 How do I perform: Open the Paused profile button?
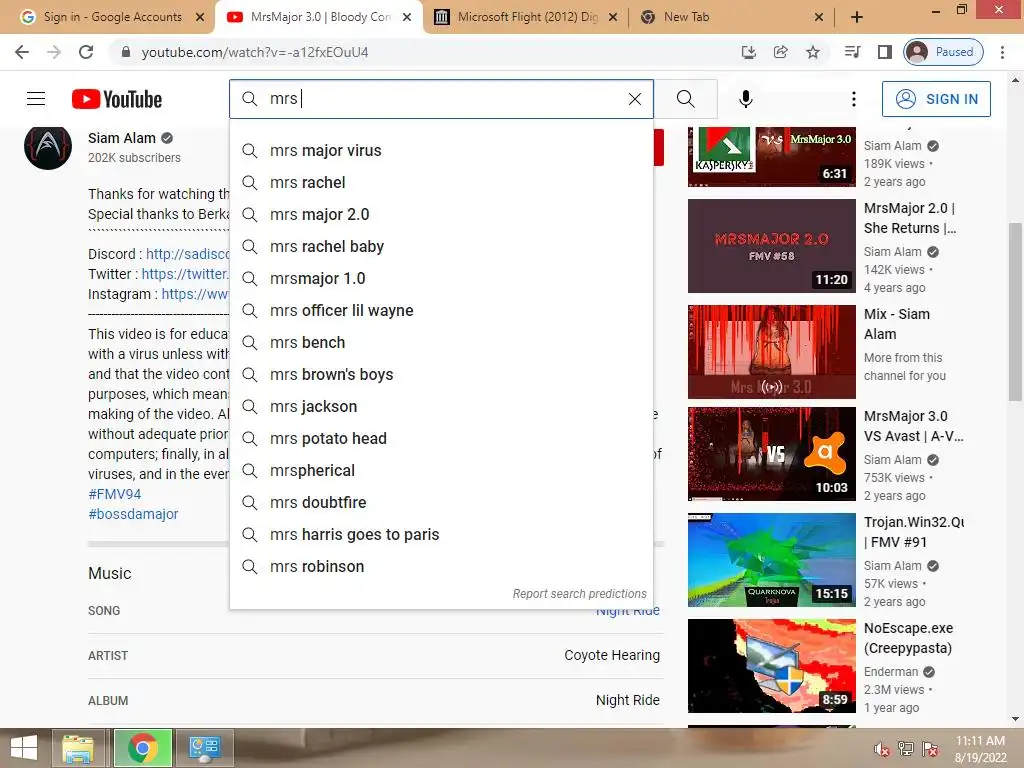coord(944,52)
